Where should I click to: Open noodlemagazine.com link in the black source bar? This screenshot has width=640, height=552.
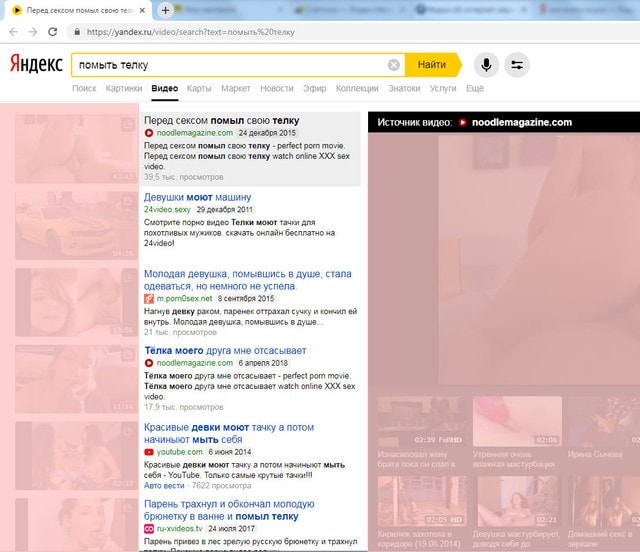[522, 122]
